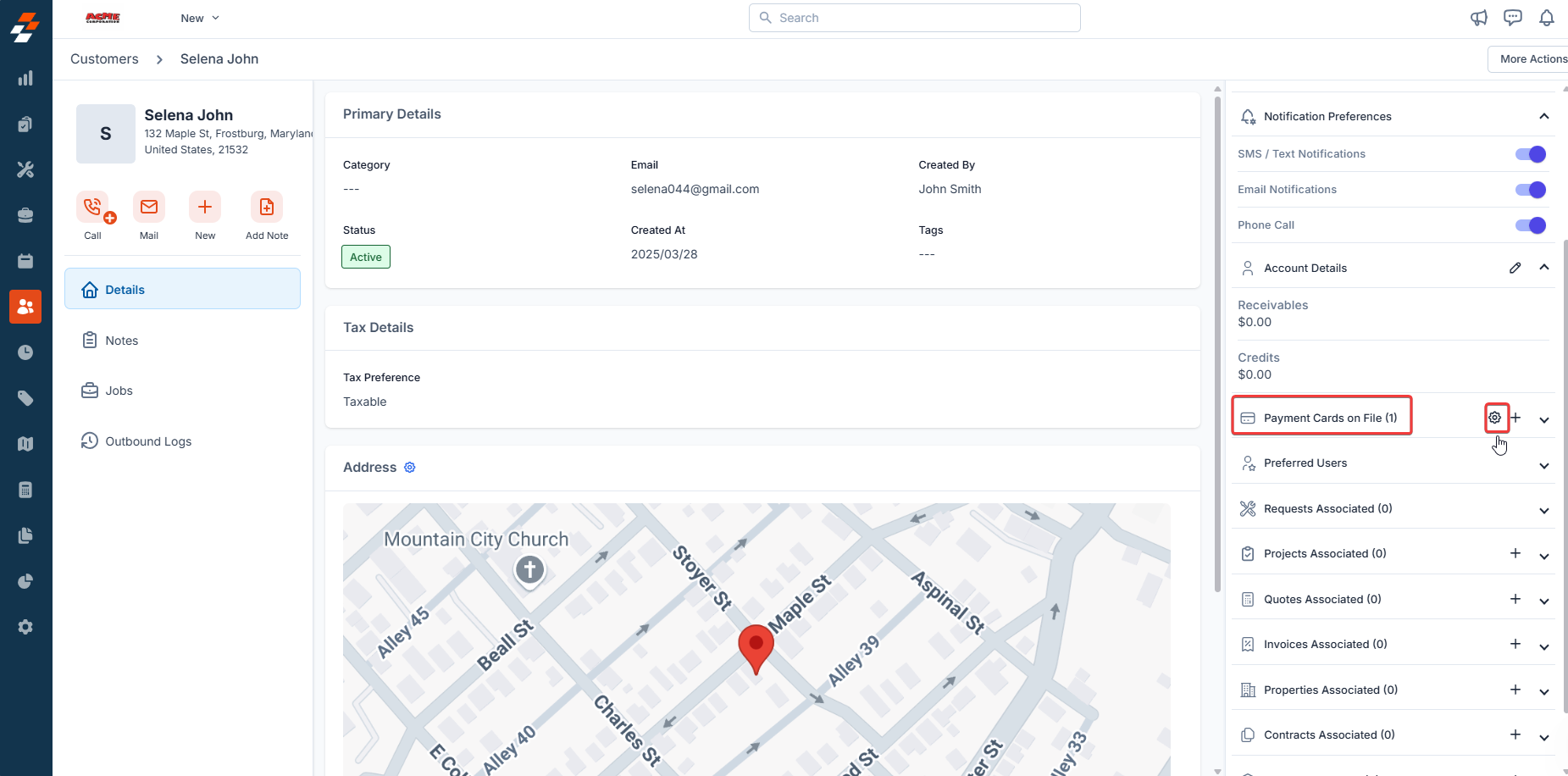Expand Payment Cards on File section
The image size is (1568, 776).
(x=1544, y=419)
